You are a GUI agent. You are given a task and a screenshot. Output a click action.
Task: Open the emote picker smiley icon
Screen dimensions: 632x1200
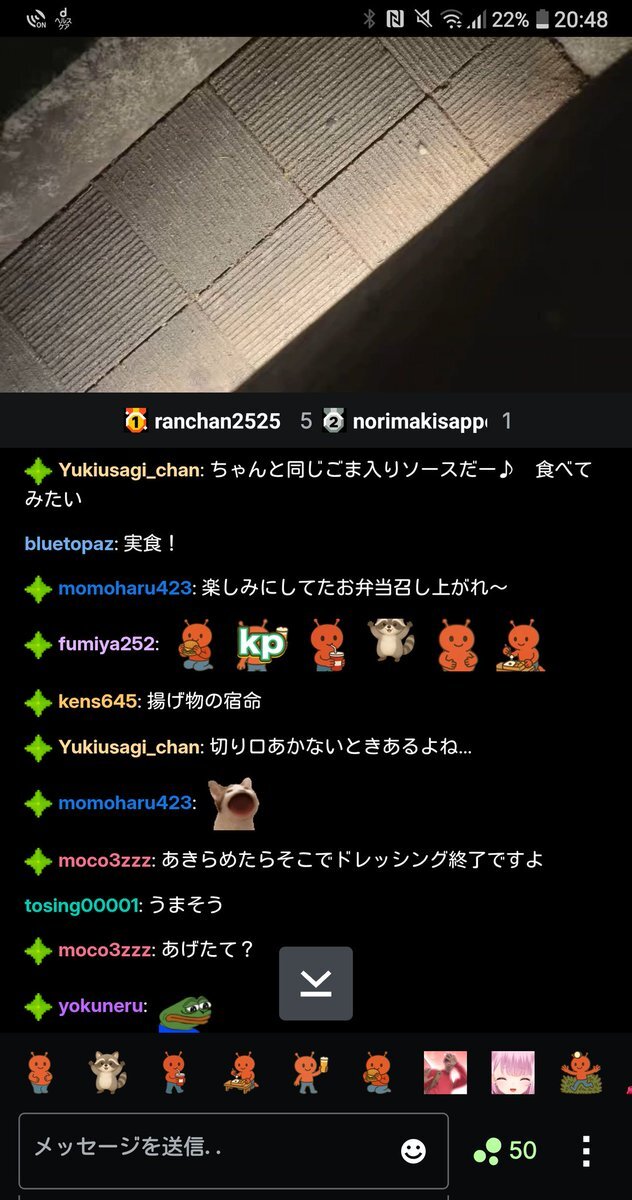(413, 1151)
